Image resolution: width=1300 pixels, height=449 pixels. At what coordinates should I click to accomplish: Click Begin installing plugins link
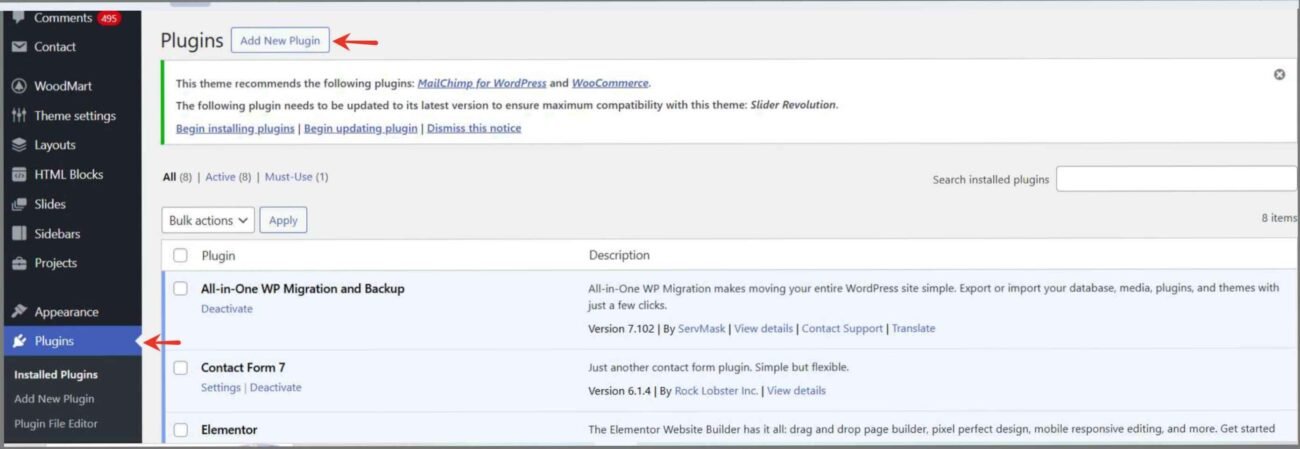[235, 128]
